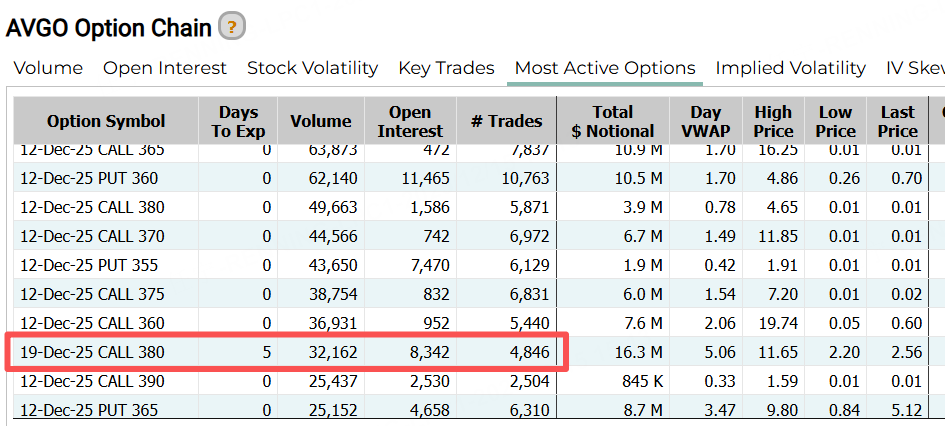Sort by Open Interest column header
The width and height of the screenshot is (945, 426).
tap(410, 121)
